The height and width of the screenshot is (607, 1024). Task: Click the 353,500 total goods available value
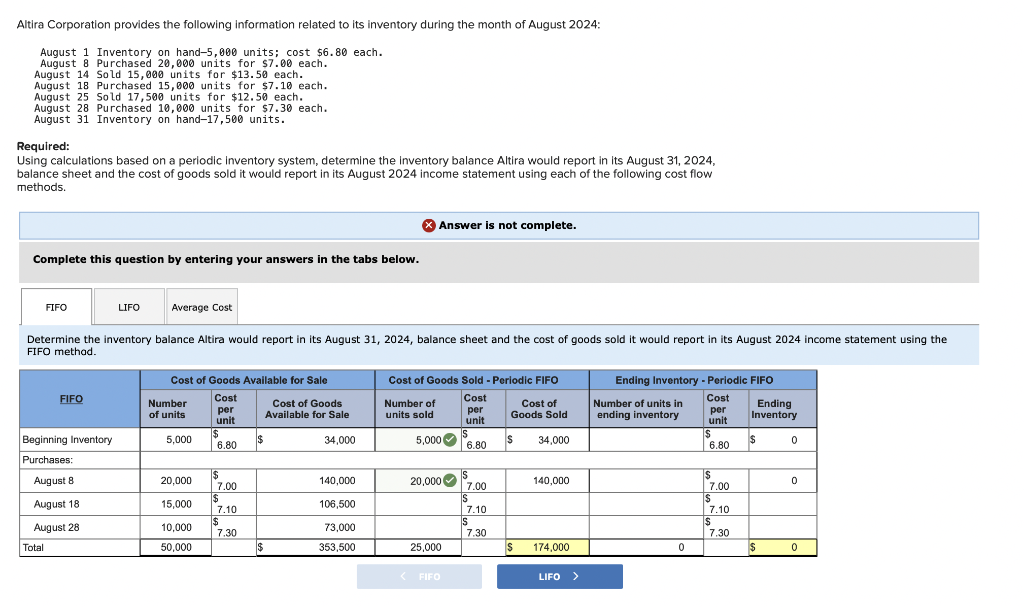click(x=337, y=548)
